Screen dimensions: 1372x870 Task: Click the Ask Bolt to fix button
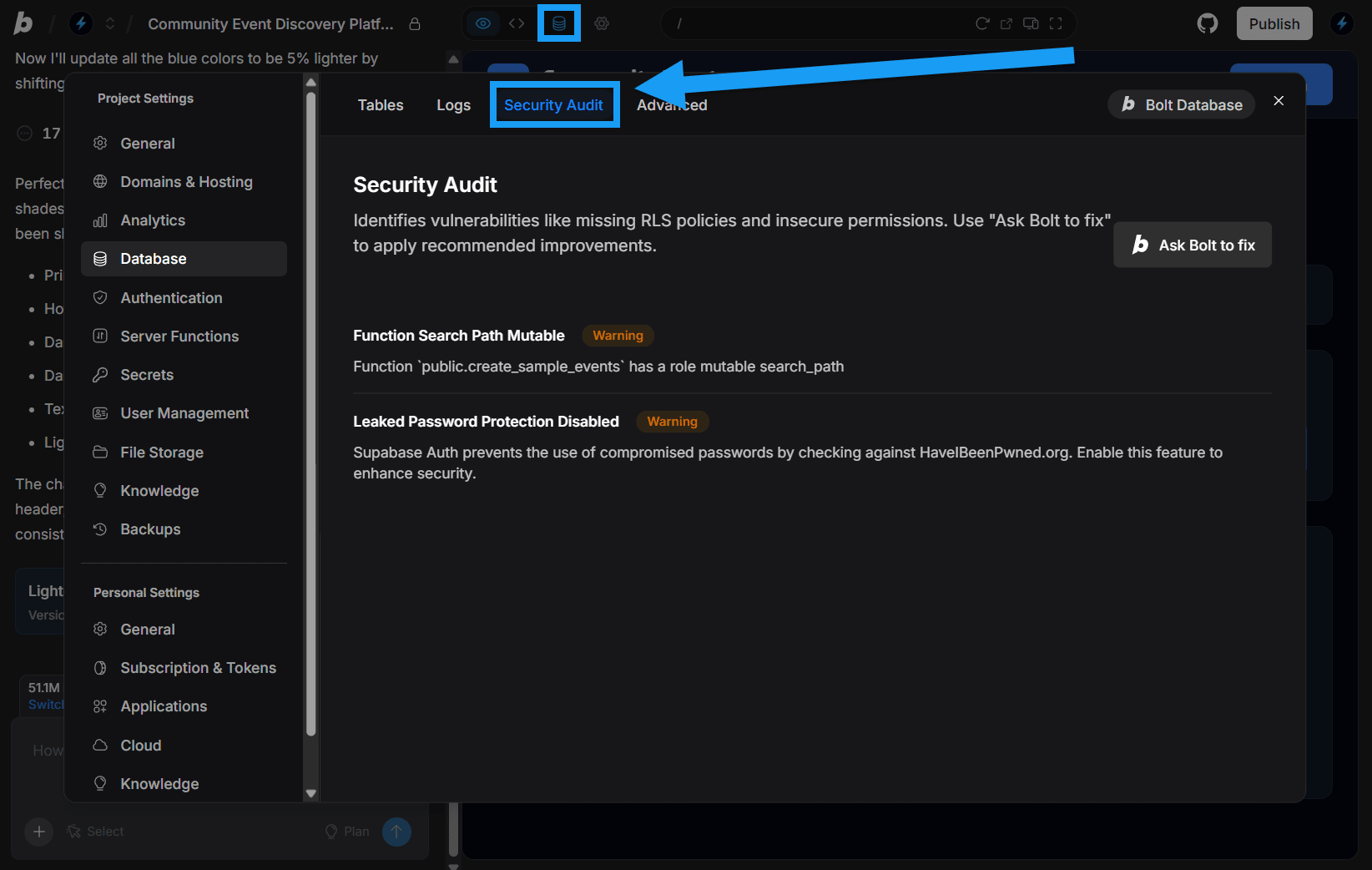[x=1192, y=245]
